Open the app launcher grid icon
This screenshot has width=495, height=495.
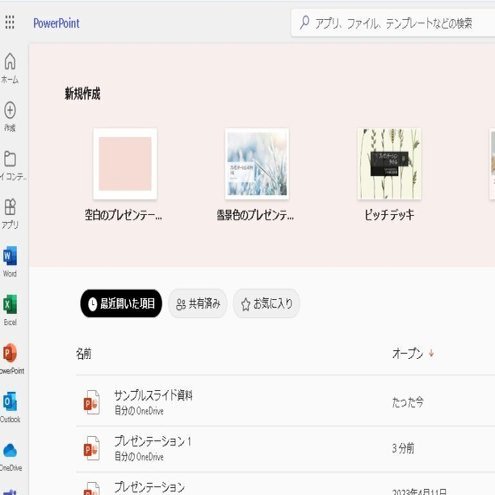(x=10, y=22)
